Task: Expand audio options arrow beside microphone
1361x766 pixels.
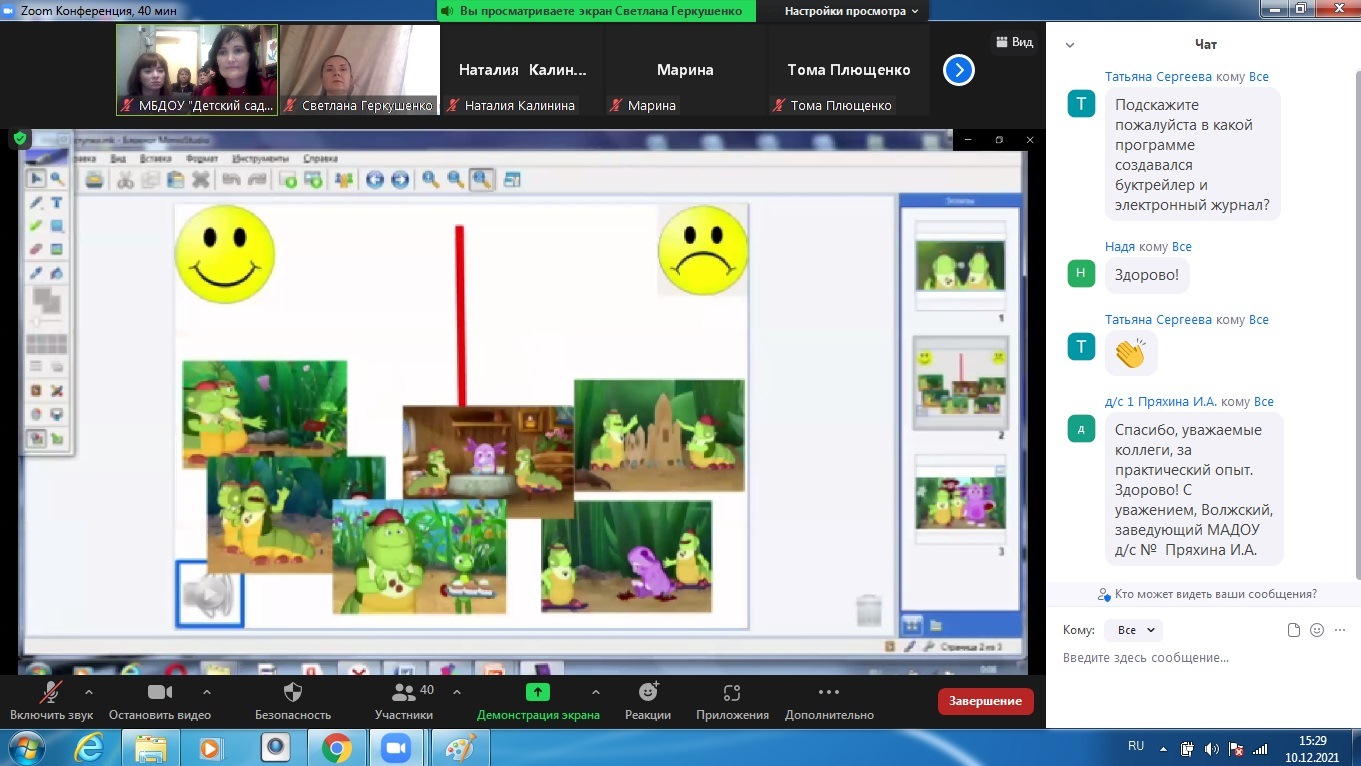Action: point(88,691)
